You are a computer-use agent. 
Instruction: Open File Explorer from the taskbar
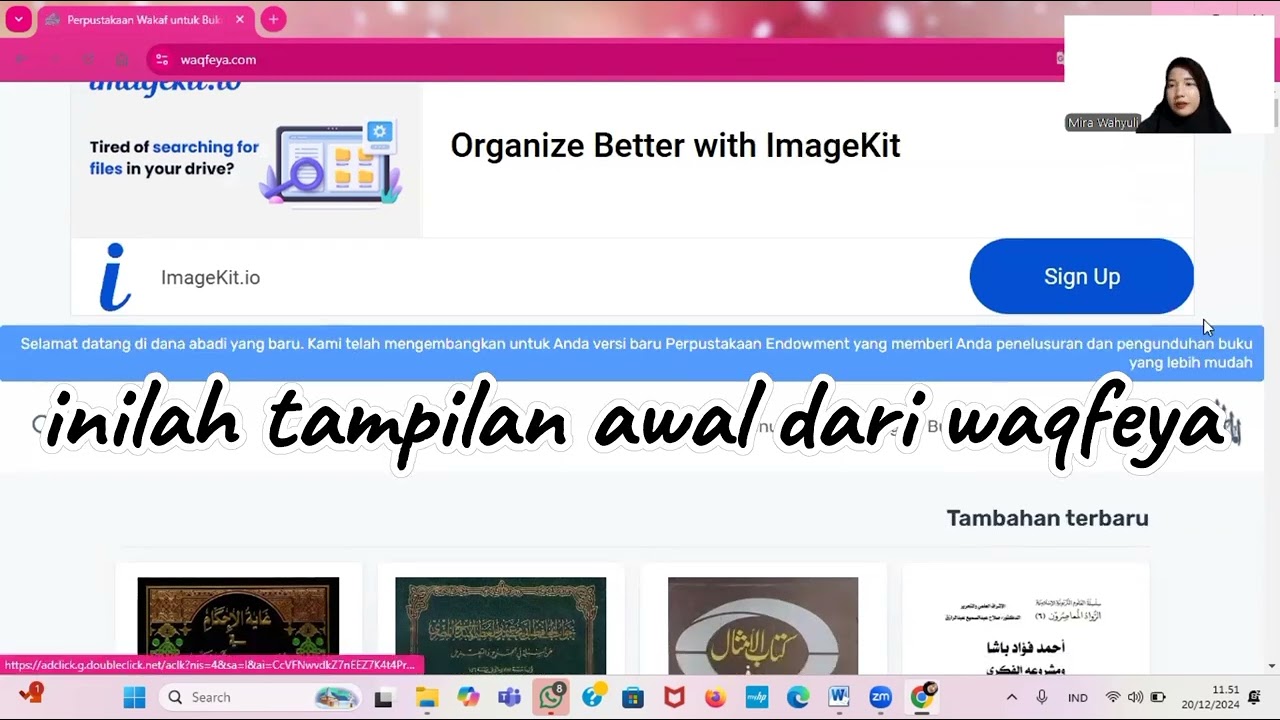427,697
